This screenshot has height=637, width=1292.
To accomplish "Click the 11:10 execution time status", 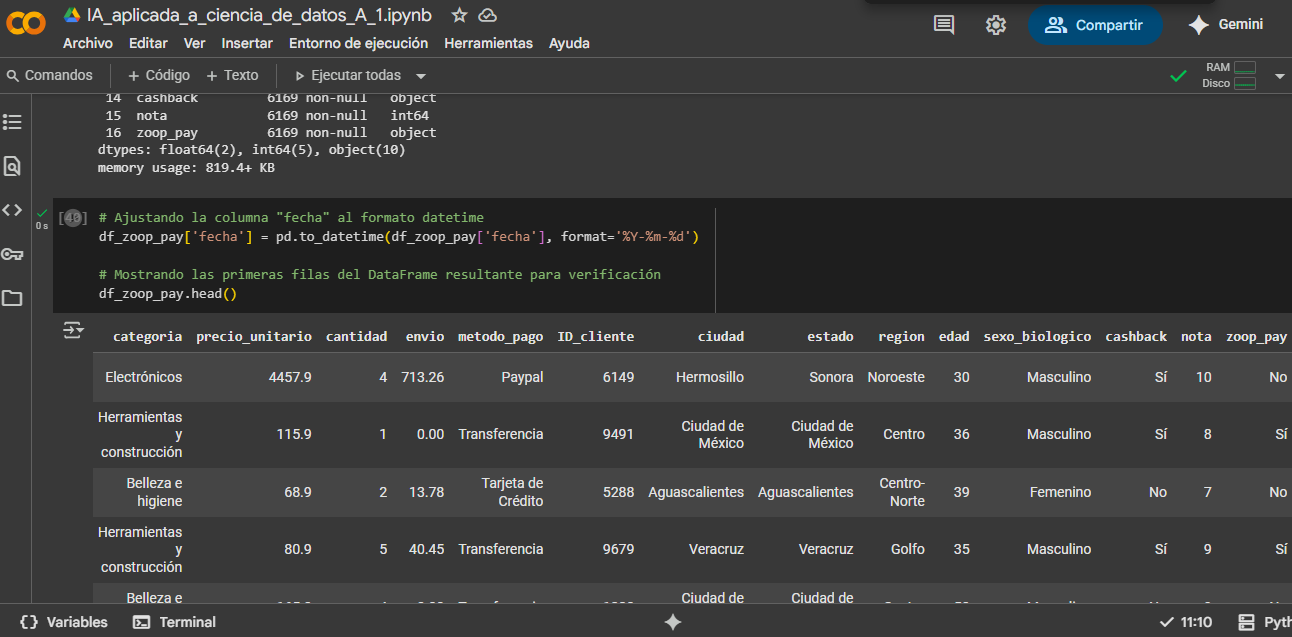I will 1186,622.
